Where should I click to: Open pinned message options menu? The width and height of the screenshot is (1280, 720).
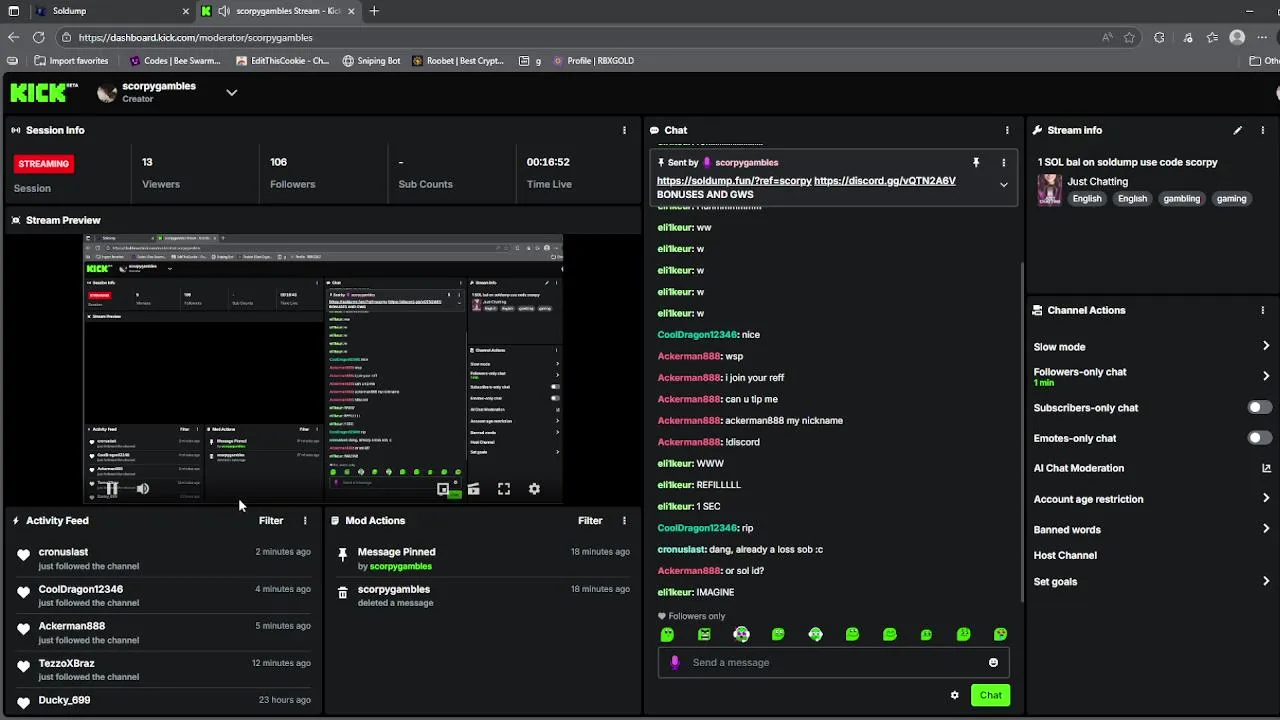[1003, 162]
